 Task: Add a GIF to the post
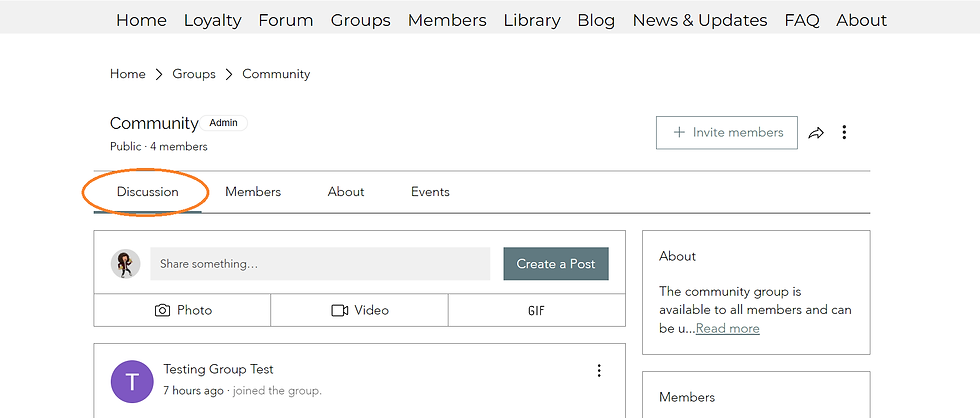tap(536, 311)
